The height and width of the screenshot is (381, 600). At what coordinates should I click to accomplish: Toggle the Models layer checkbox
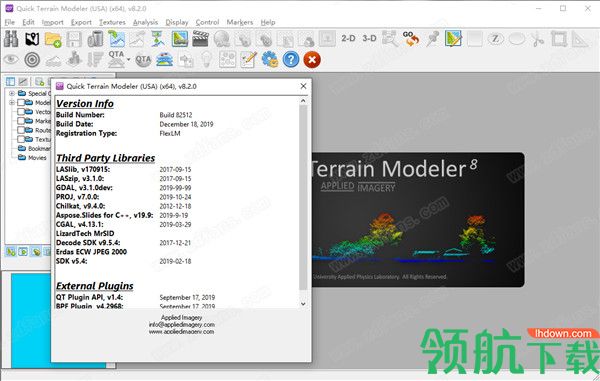pyautogui.click(x=21, y=103)
